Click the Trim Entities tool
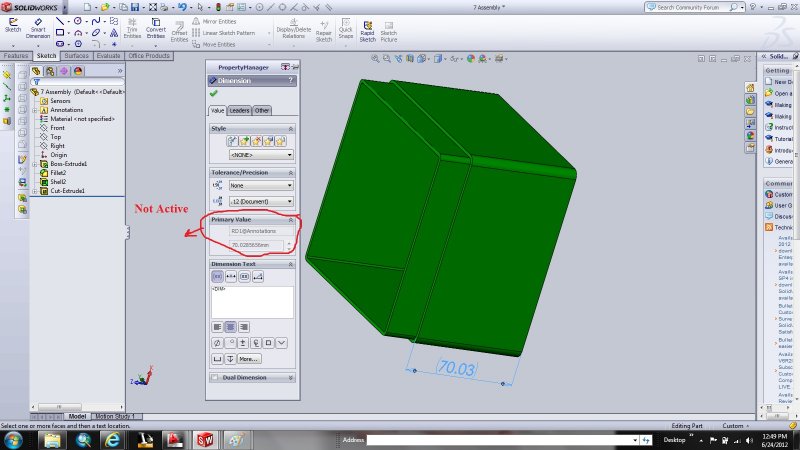This screenshot has width=800, height=450. pyautogui.click(x=132, y=29)
